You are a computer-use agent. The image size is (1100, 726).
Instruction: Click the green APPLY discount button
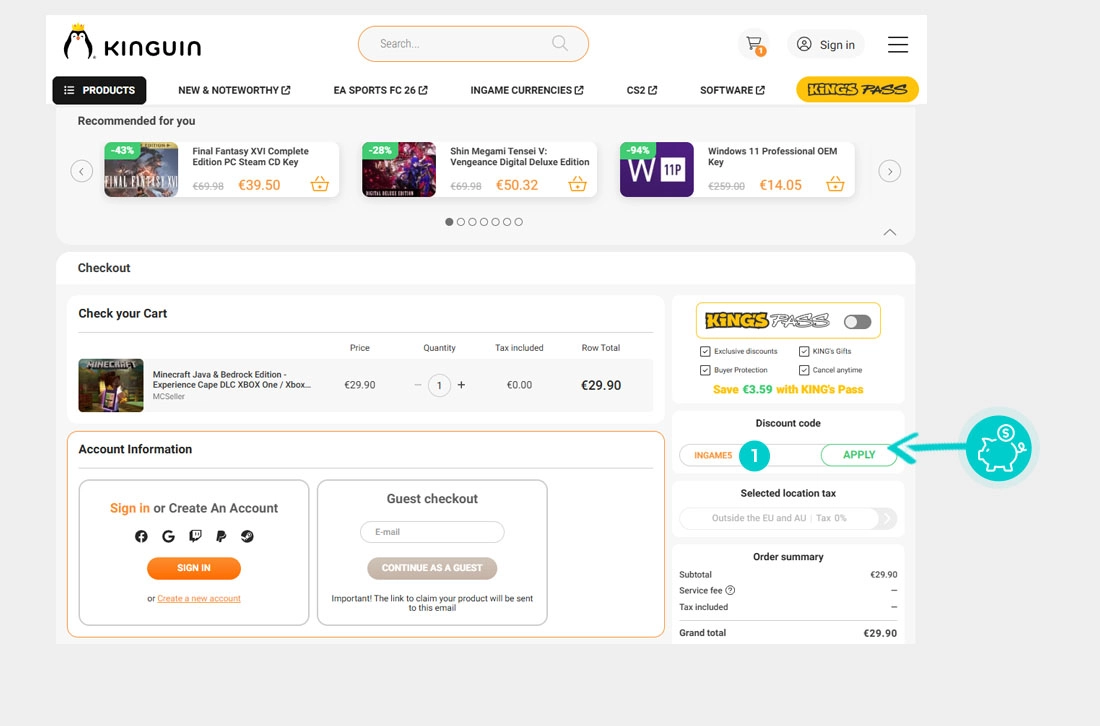click(858, 455)
